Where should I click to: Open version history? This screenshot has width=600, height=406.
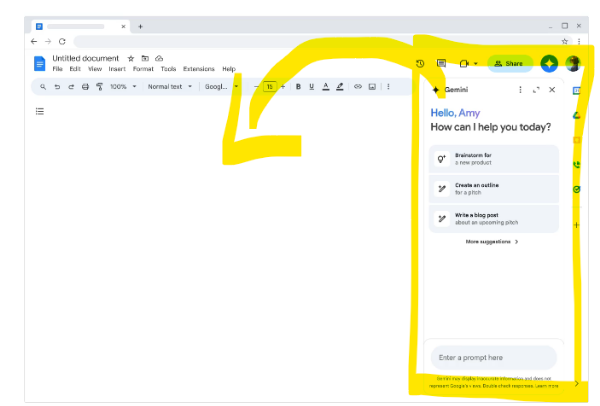420,64
